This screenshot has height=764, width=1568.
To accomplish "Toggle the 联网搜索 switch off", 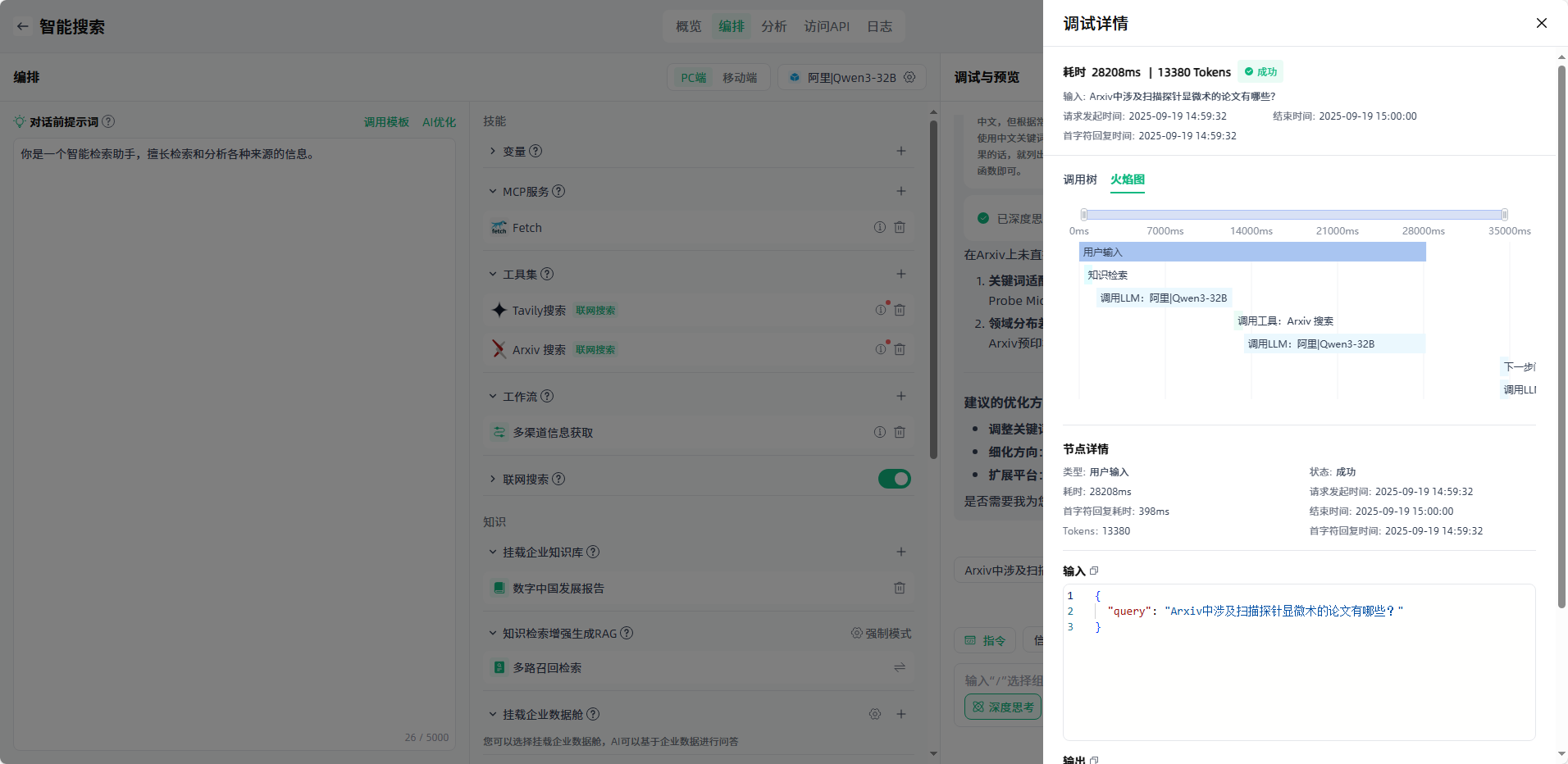I will click(894, 479).
